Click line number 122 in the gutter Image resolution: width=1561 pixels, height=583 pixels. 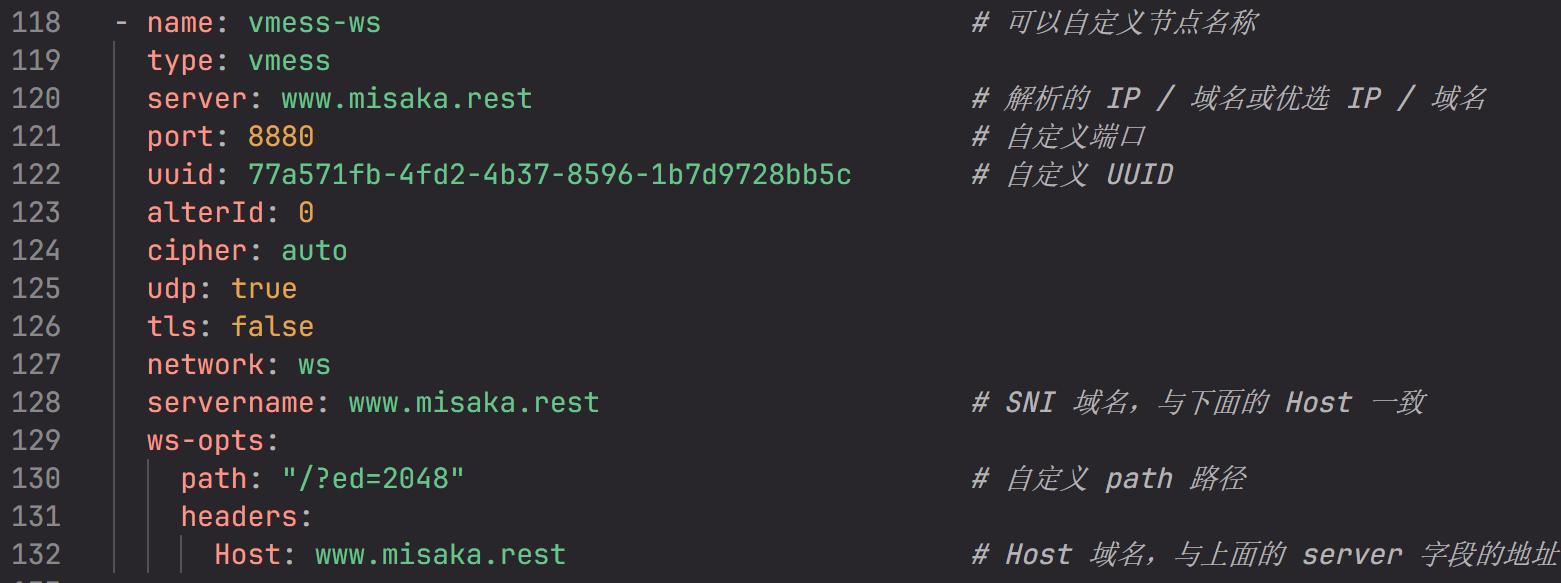pos(36,175)
